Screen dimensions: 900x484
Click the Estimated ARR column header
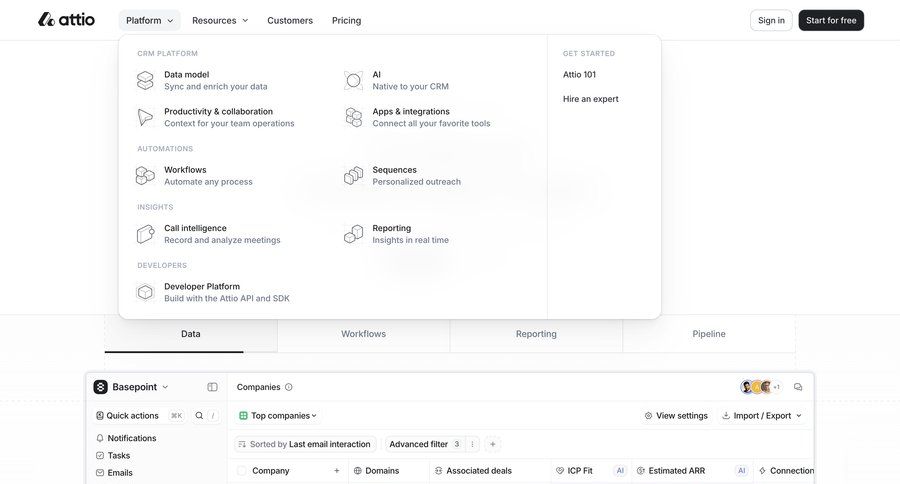(x=692, y=471)
